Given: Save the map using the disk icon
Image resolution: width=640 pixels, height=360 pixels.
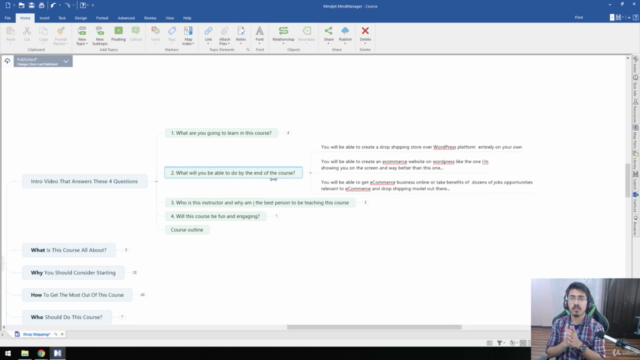Looking at the screenshot, I should point(31,5).
